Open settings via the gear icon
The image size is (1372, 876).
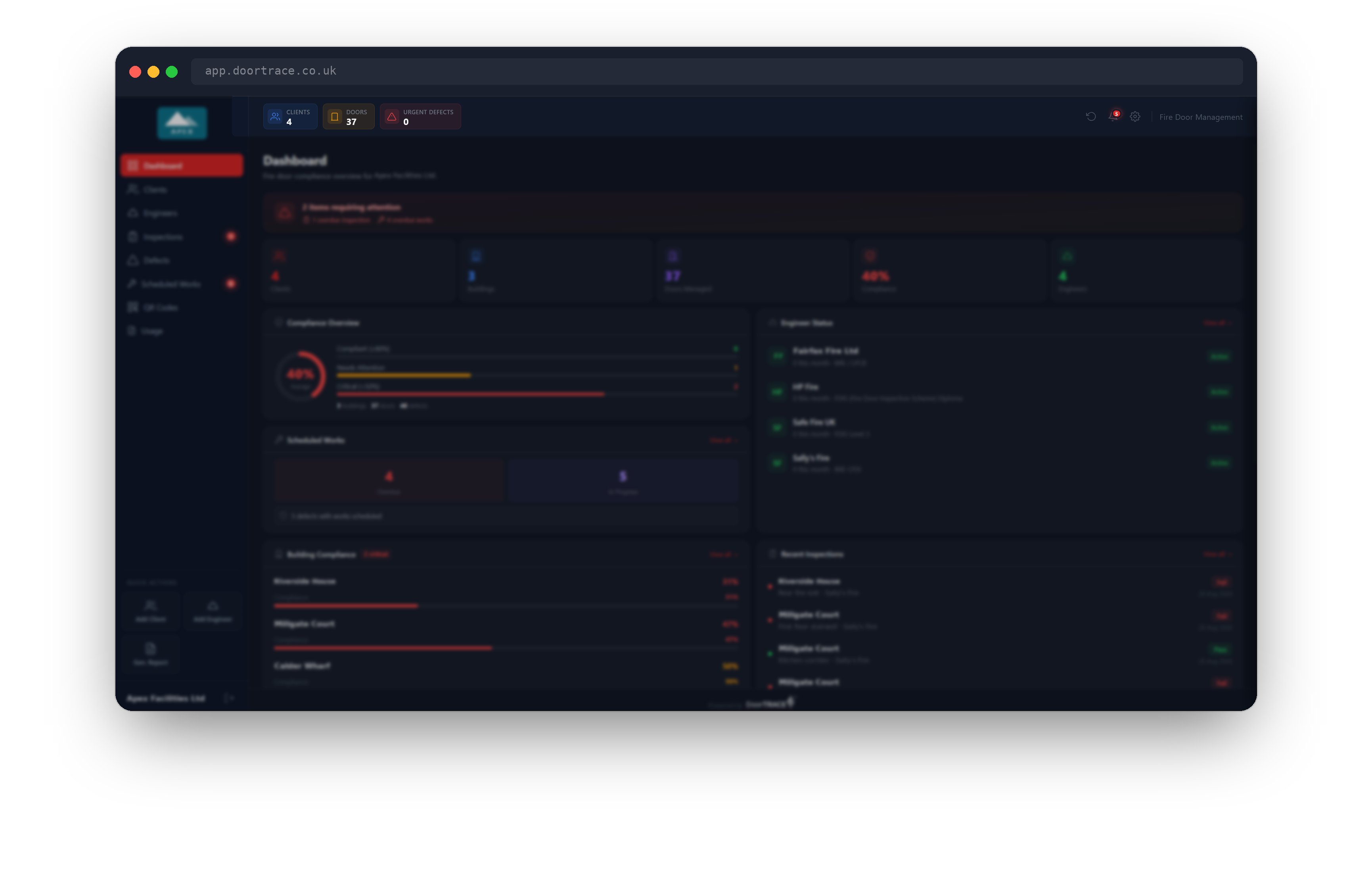[x=1135, y=117]
